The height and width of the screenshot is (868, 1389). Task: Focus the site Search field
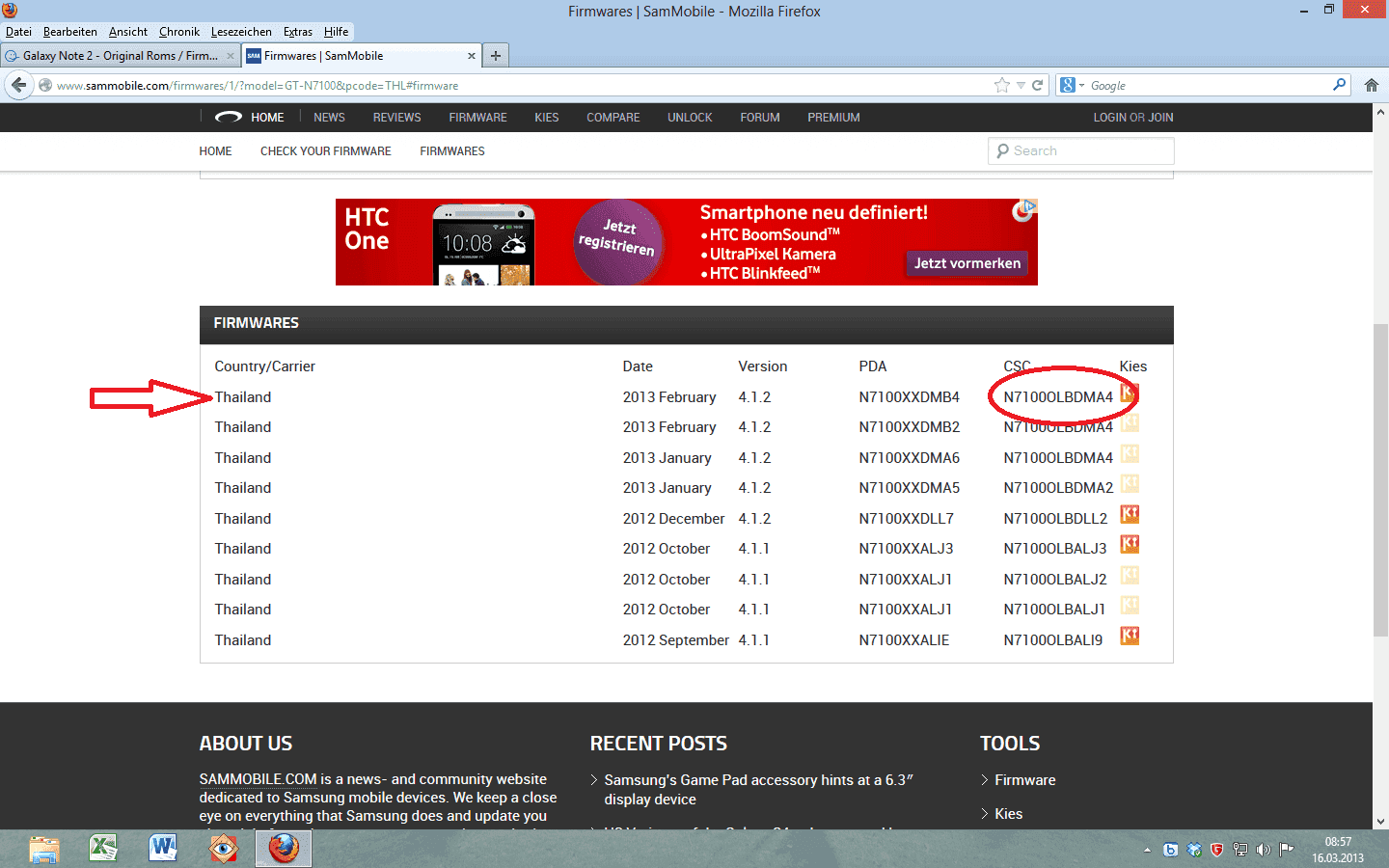tap(1081, 150)
